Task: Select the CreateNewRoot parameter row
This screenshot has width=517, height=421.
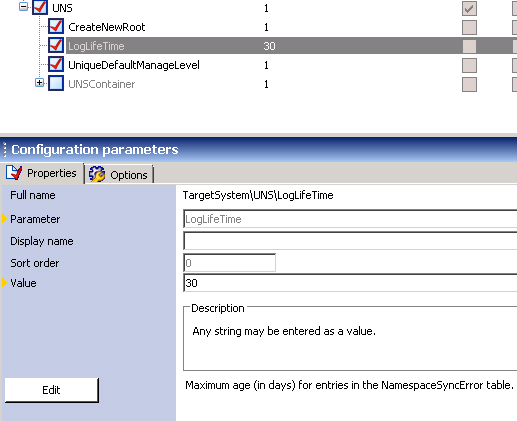Action: 107,27
